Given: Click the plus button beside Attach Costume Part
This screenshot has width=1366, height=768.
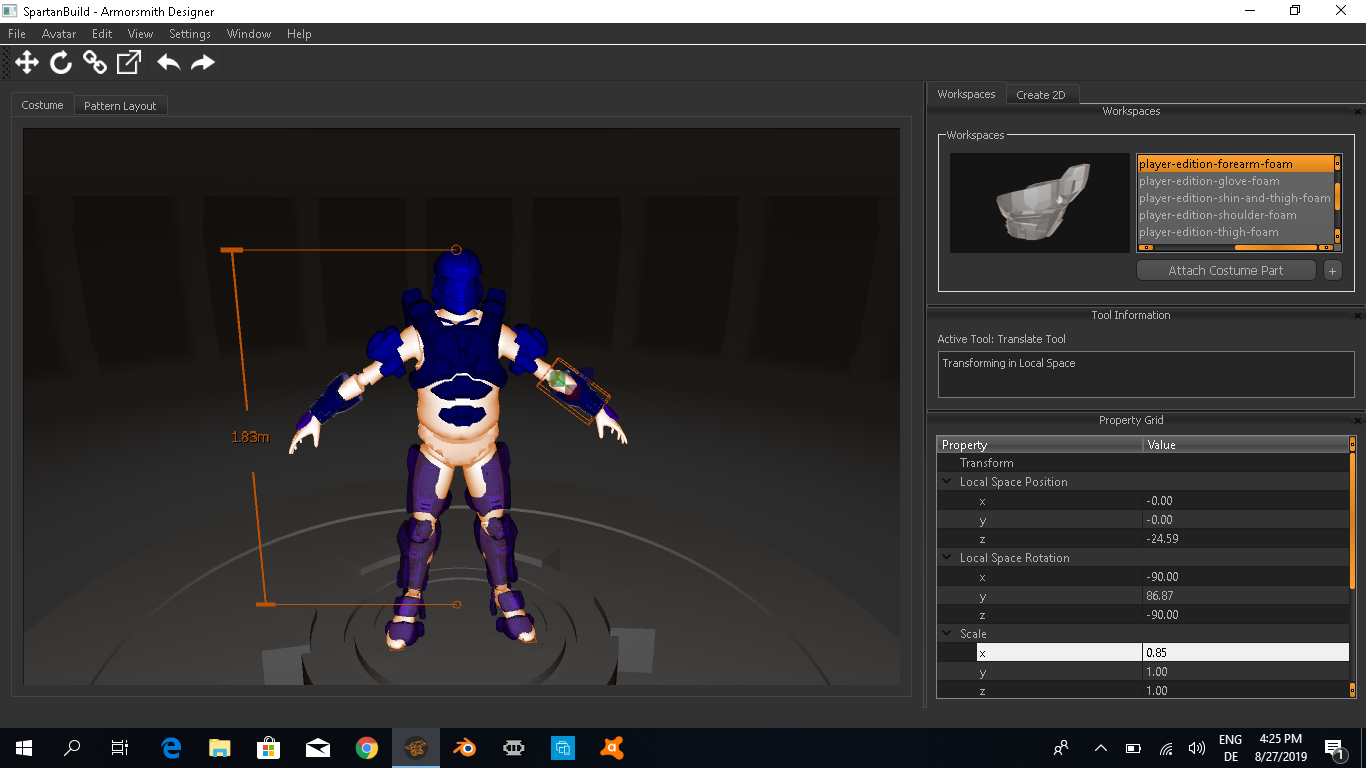Looking at the screenshot, I should click(1332, 271).
